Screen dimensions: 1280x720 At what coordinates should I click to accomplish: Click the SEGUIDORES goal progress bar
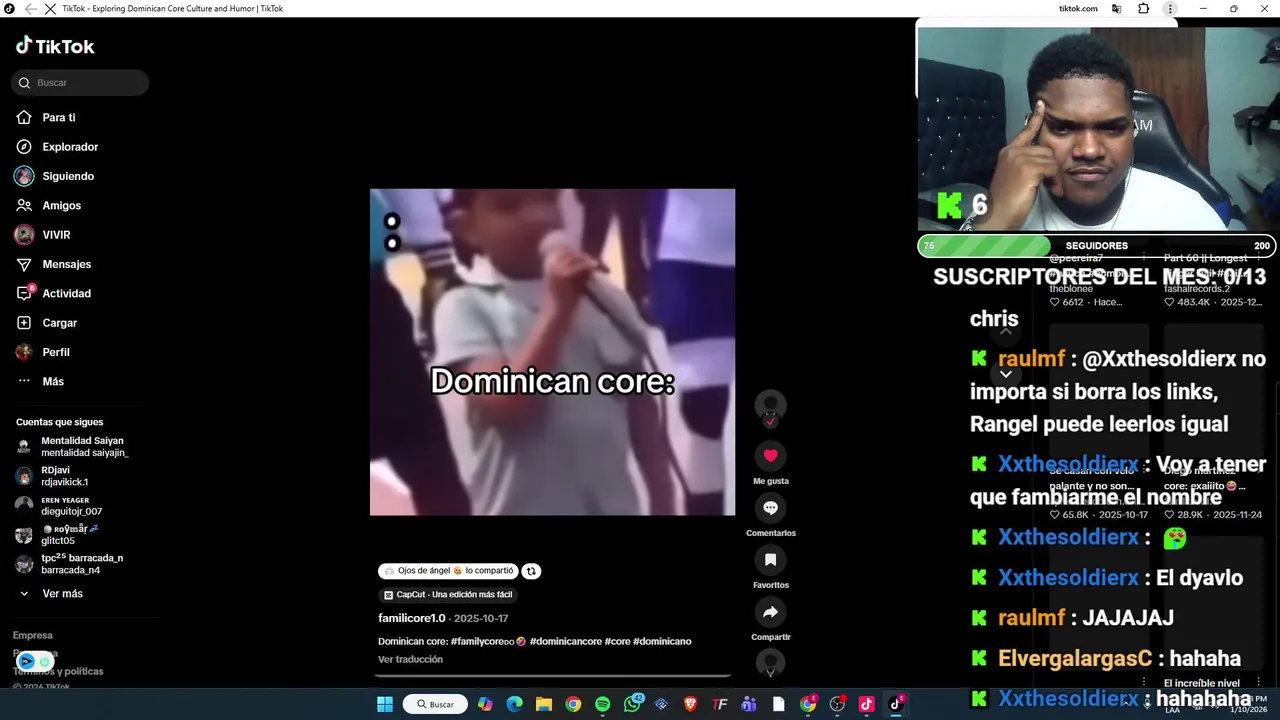(x=1096, y=245)
